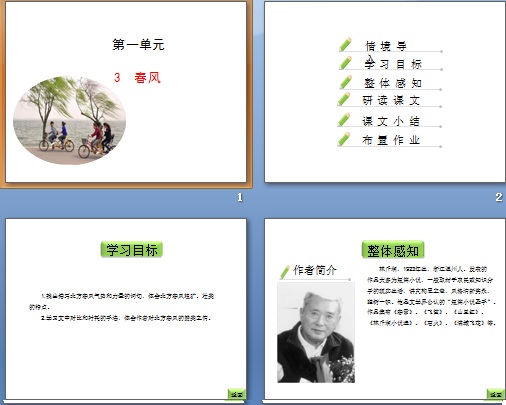The image size is (506, 405).
Task: Click the green 整体感知 heading banner
Action: 393,250
